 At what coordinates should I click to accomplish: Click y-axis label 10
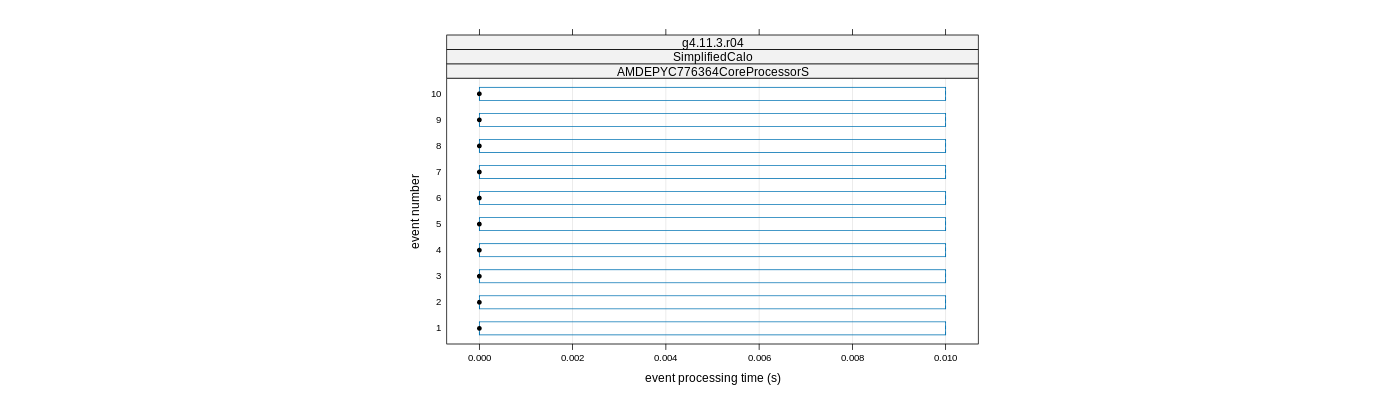tap(436, 94)
